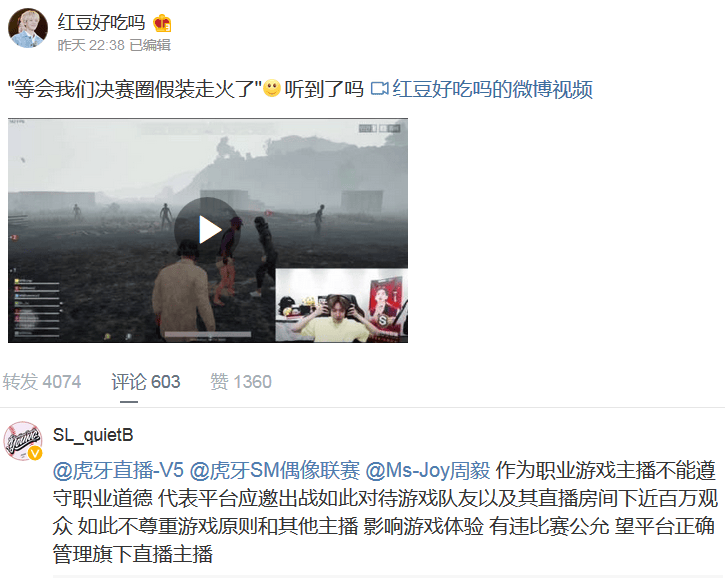Follow the @虎牙直播-V5 mention

point(118,471)
